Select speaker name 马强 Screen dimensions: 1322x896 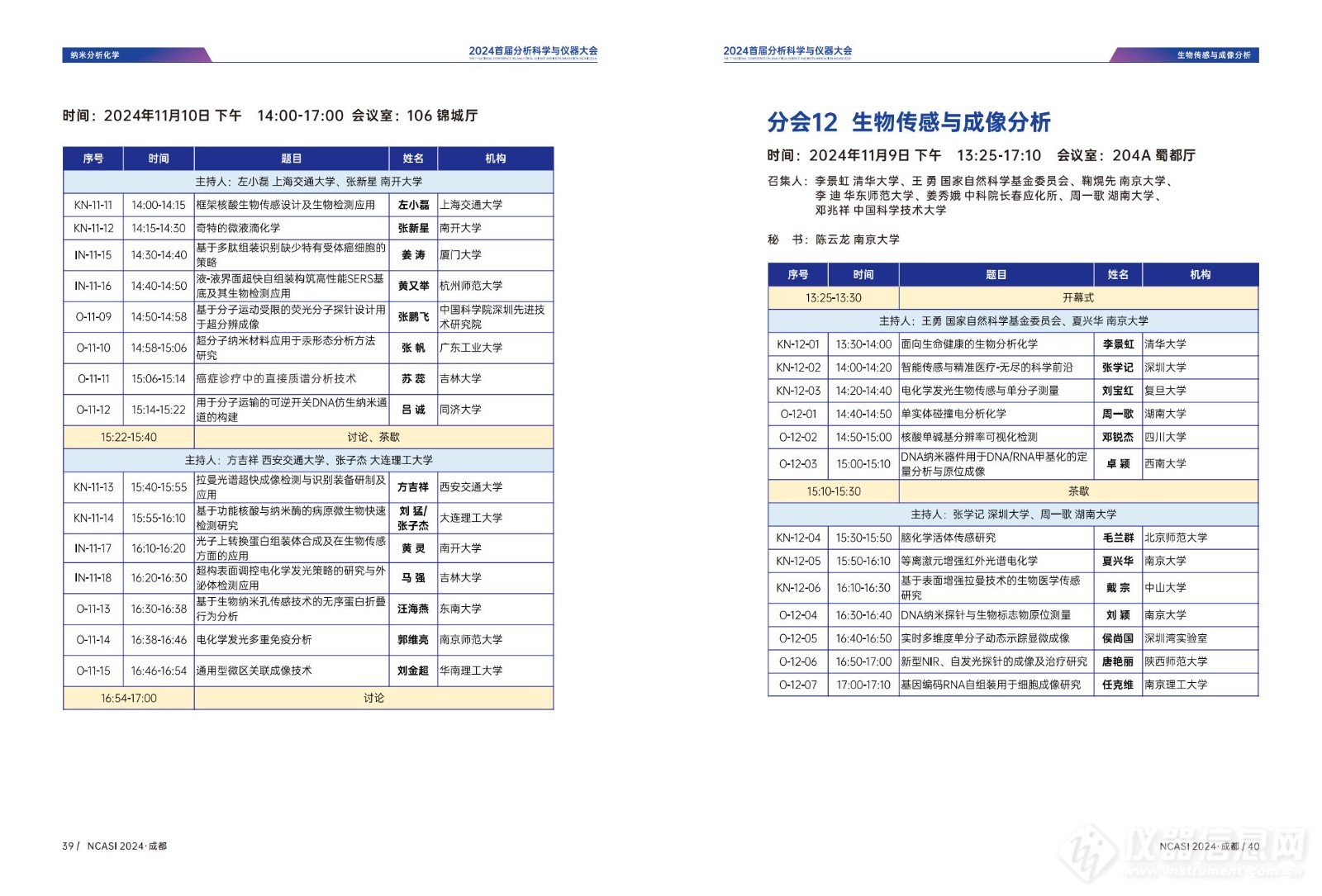413,578
